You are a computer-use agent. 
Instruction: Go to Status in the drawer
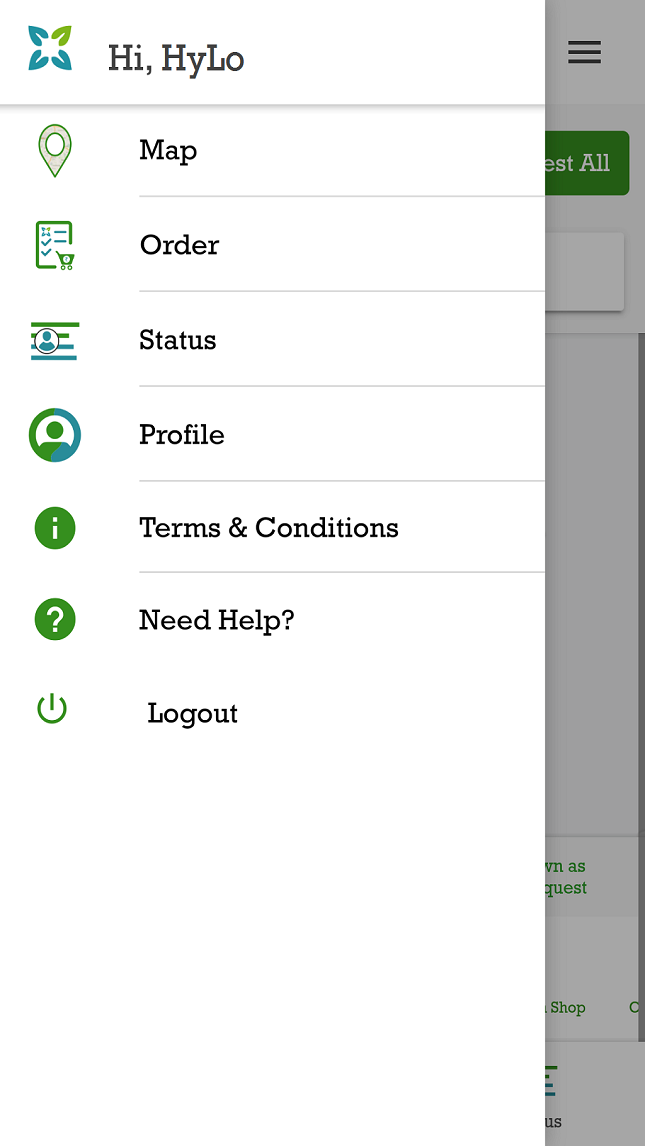pyautogui.click(x=177, y=340)
